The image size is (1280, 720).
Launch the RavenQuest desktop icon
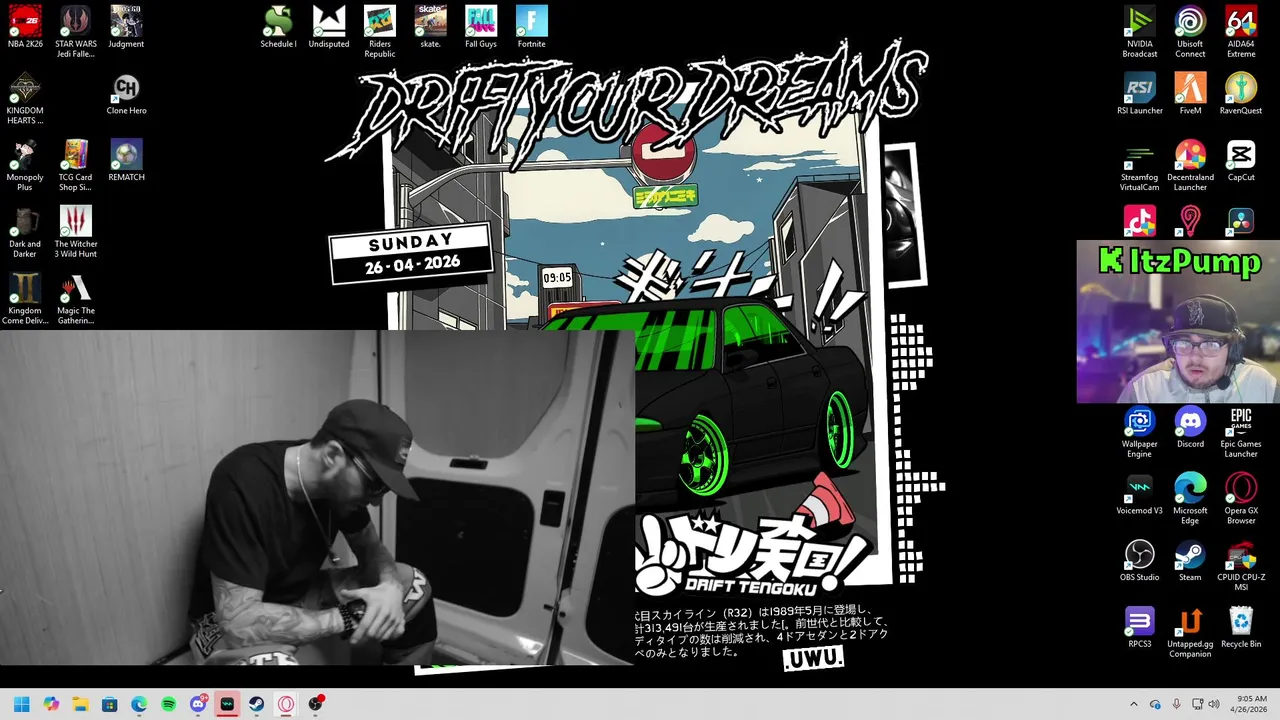pos(1241,94)
